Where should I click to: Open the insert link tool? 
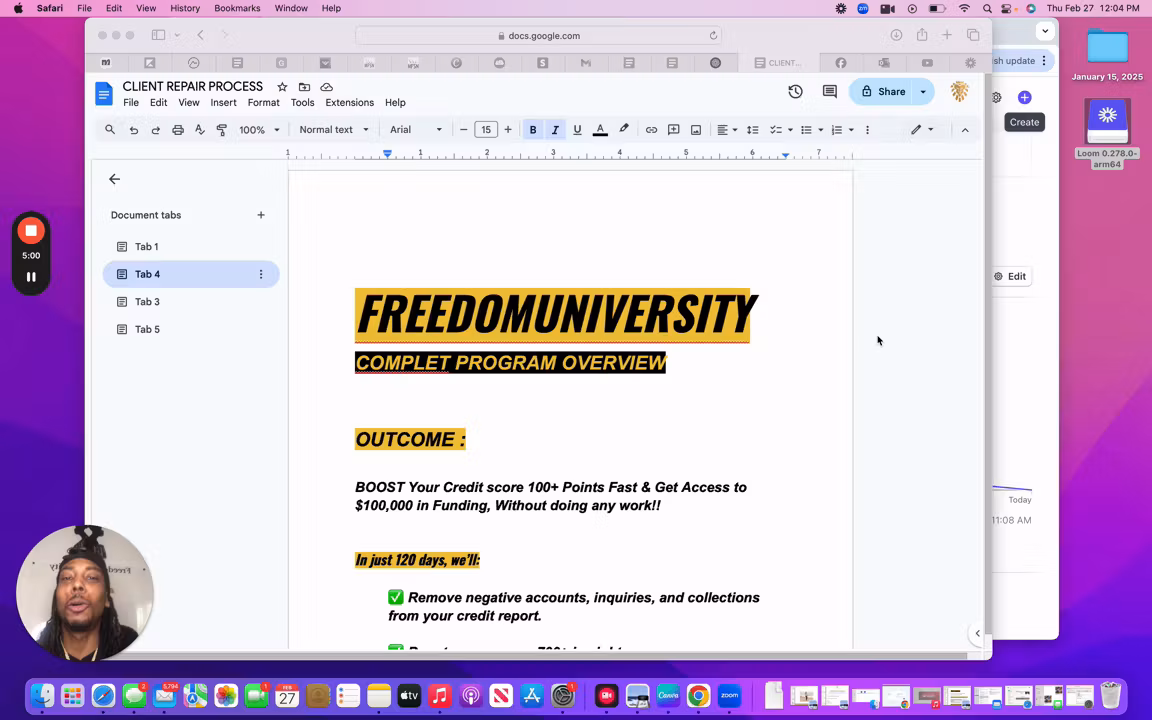(651, 130)
